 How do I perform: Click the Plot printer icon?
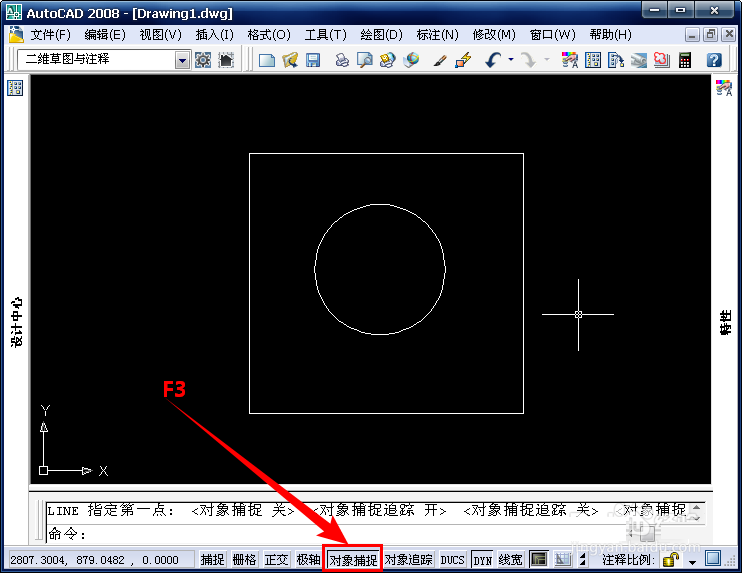(x=342, y=60)
